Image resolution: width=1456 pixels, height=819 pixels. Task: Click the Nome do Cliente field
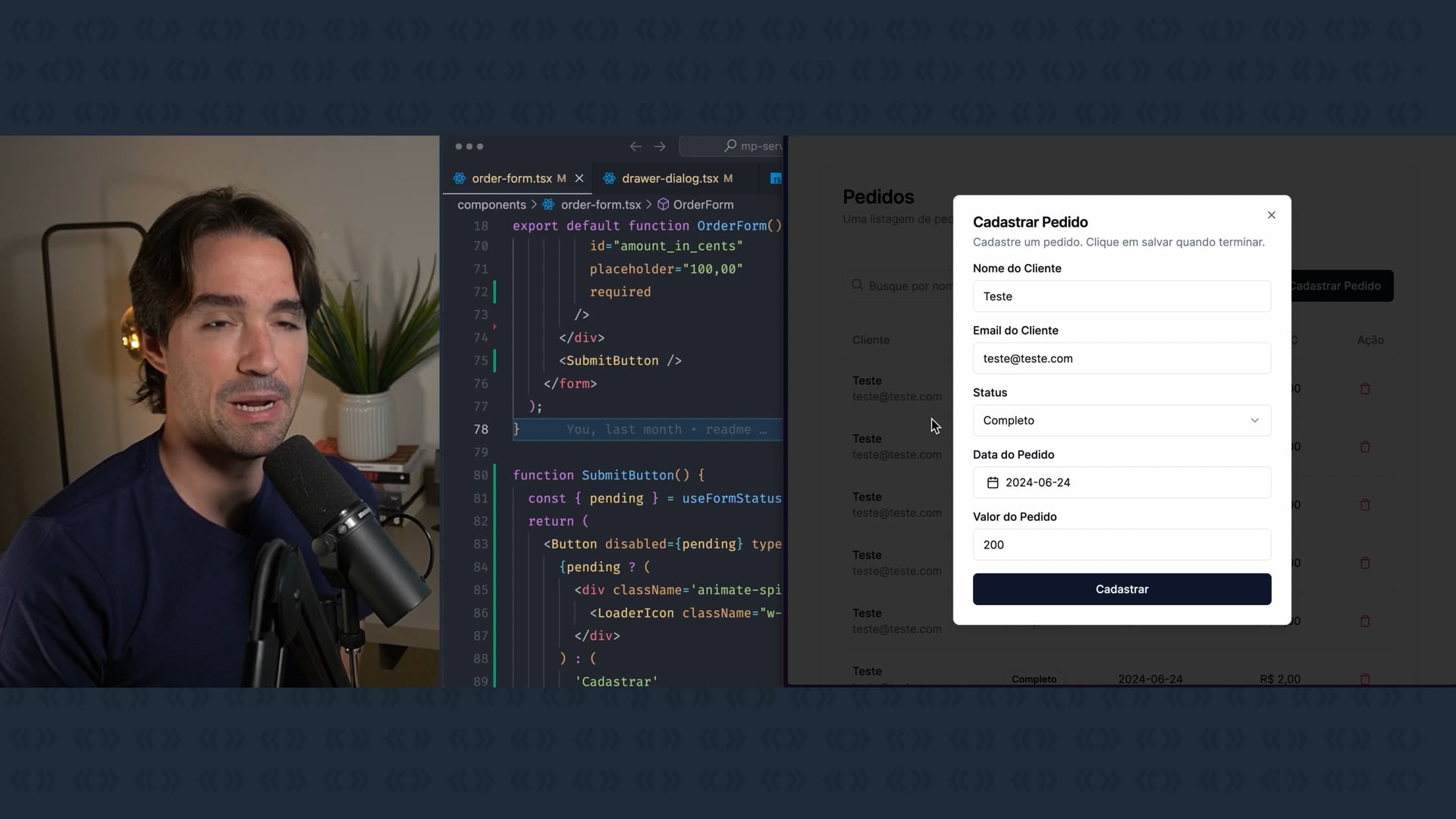pyautogui.click(x=1121, y=297)
